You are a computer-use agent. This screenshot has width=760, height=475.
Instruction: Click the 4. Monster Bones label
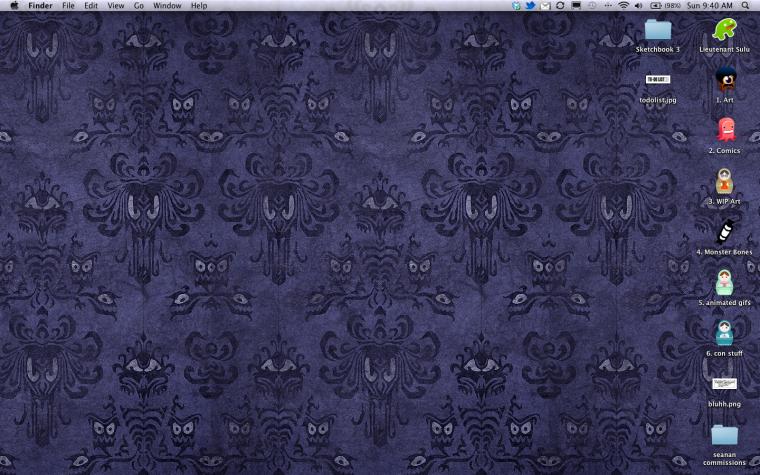pyautogui.click(x=724, y=252)
